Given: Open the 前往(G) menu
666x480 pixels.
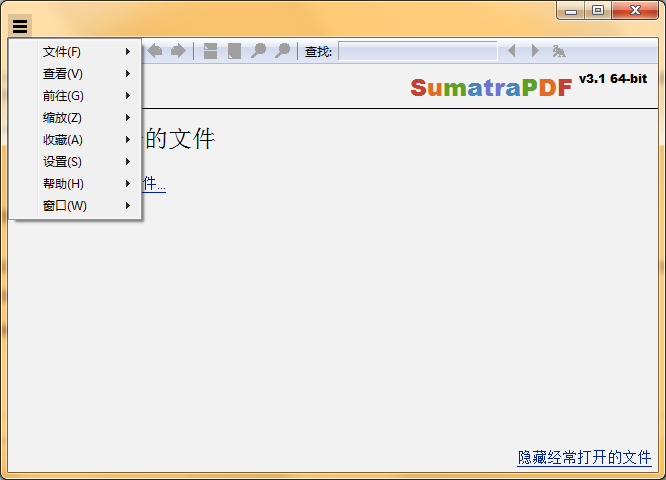Looking at the screenshot, I should tap(75, 96).
